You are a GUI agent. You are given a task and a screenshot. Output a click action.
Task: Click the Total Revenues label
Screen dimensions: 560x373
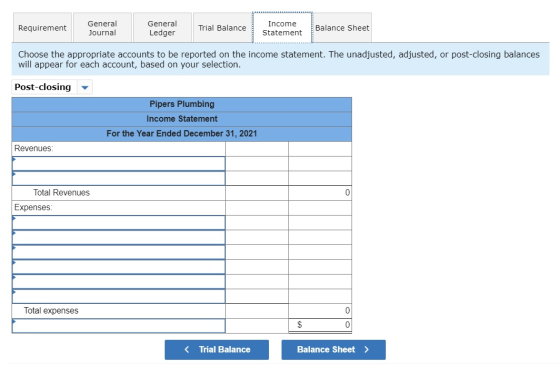(x=61, y=193)
